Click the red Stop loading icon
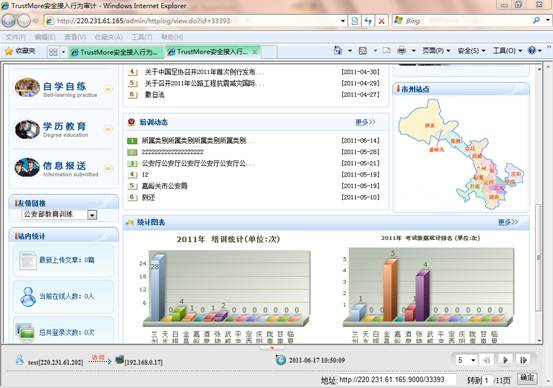 [381, 21]
